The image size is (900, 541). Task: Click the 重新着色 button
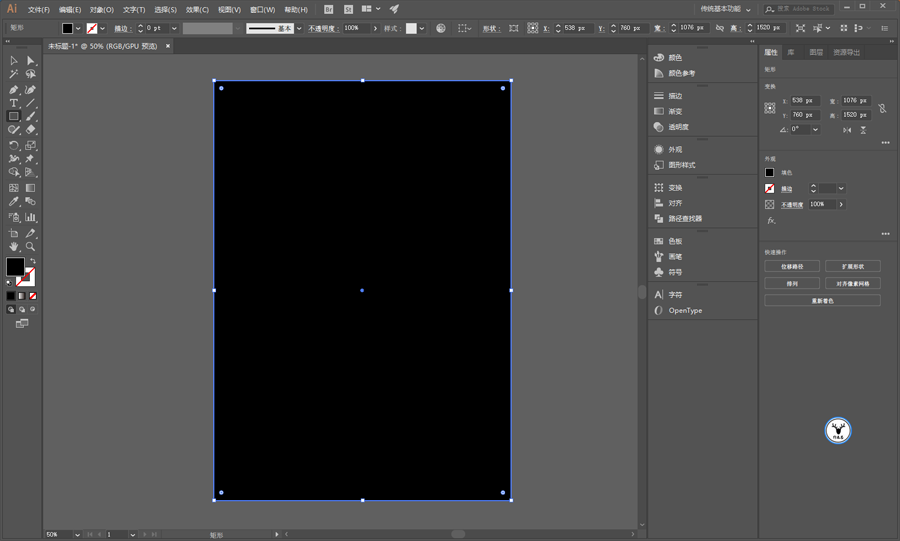point(822,300)
